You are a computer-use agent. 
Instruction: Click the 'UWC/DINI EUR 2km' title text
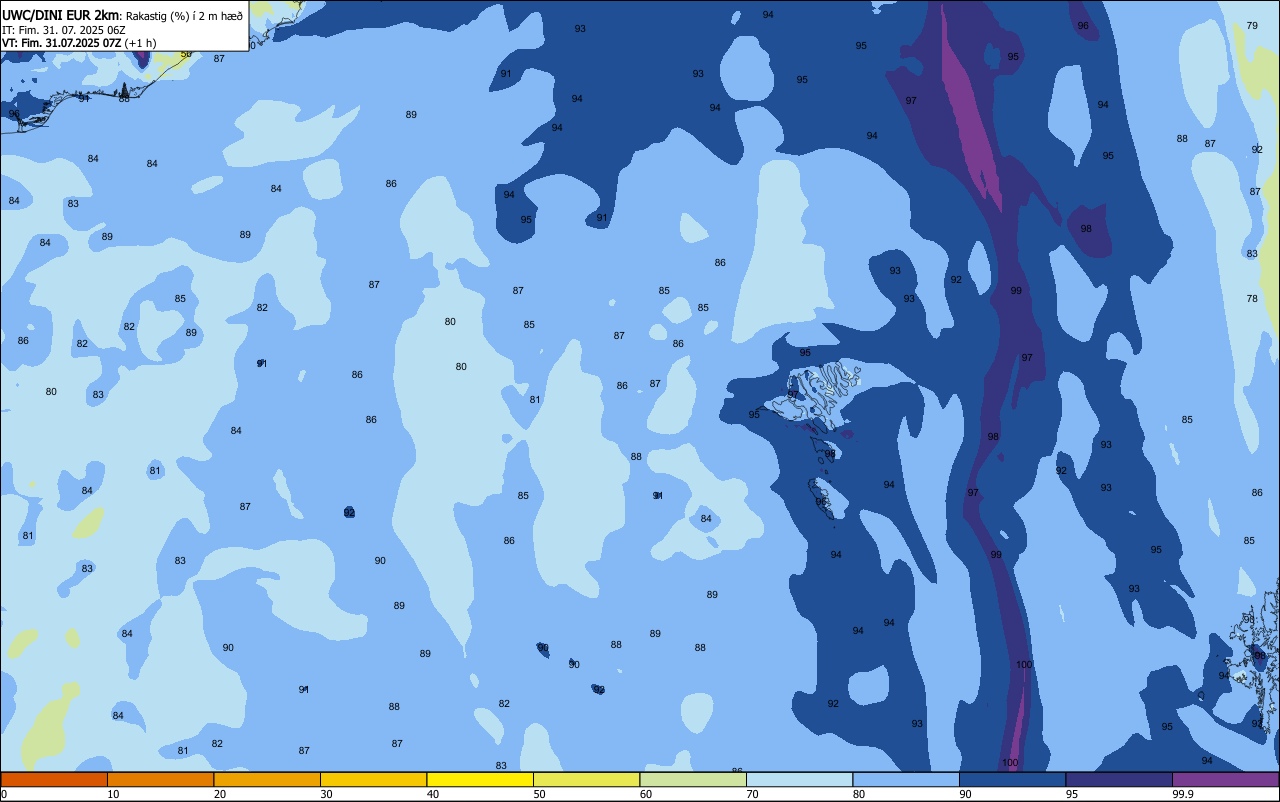tap(61, 14)
